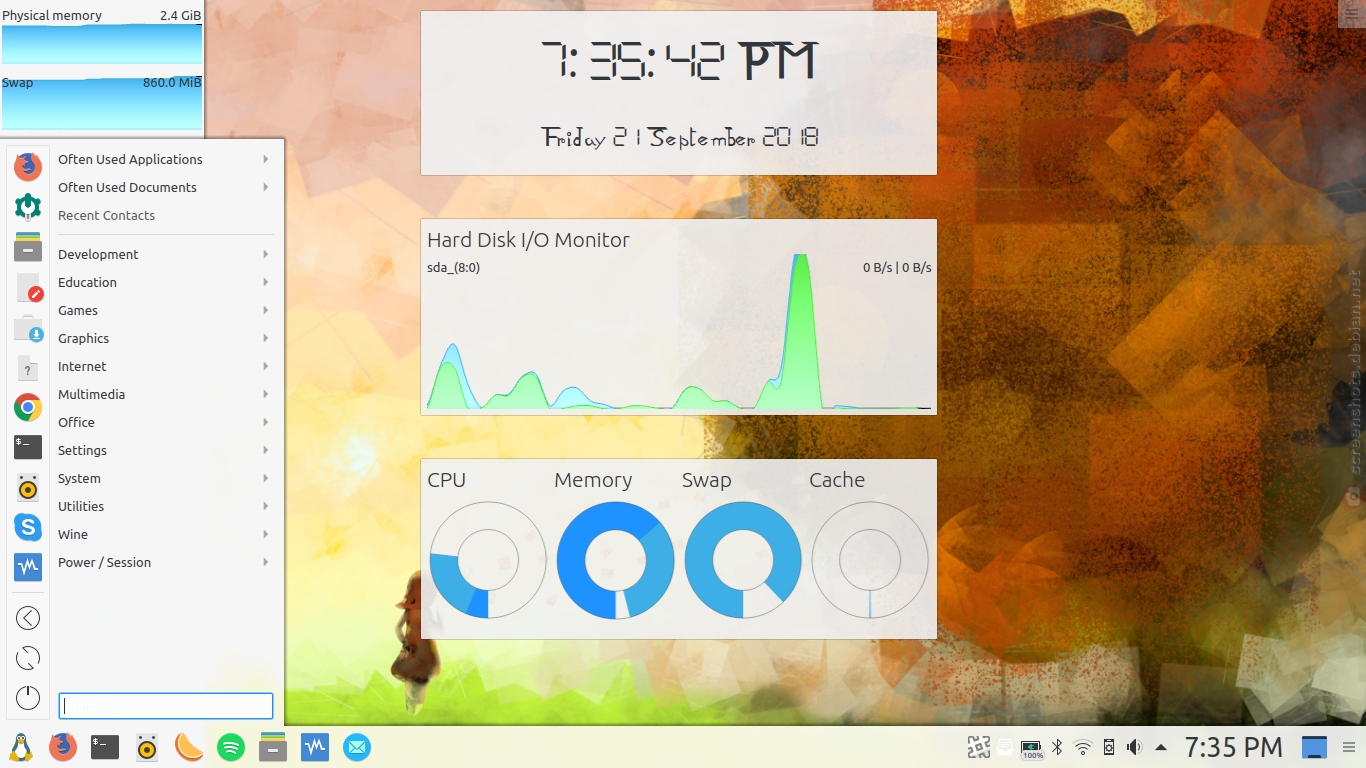Open the file manager favorite in menu
1366x768 pixels.
click(28, 246)
